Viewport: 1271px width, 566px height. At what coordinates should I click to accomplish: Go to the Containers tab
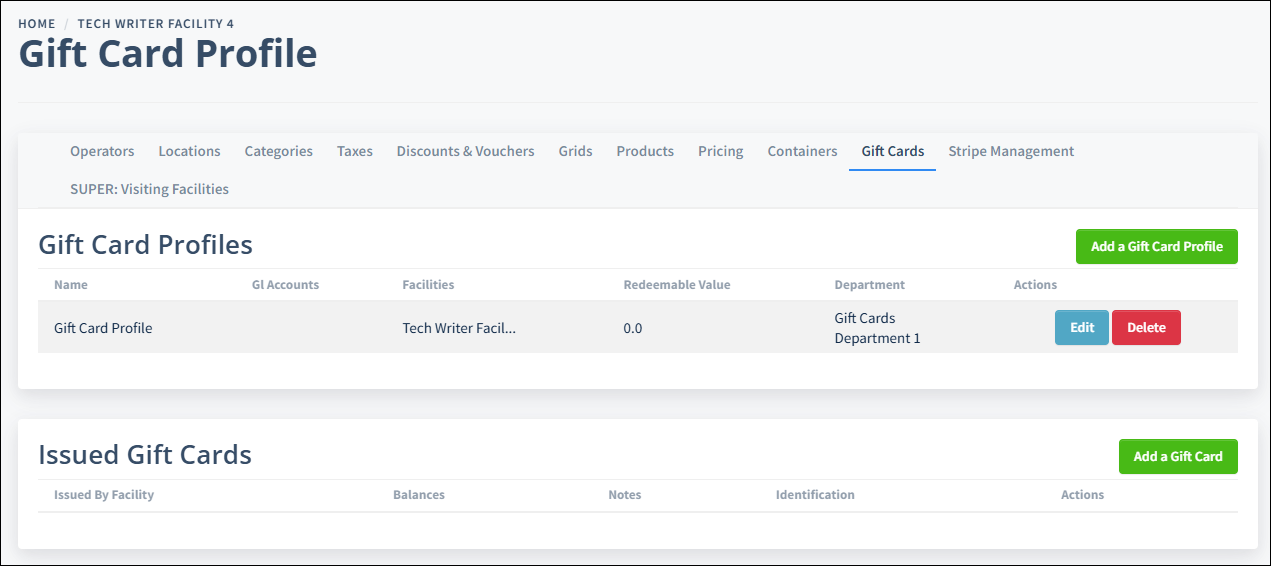click(x=802, y=151)
